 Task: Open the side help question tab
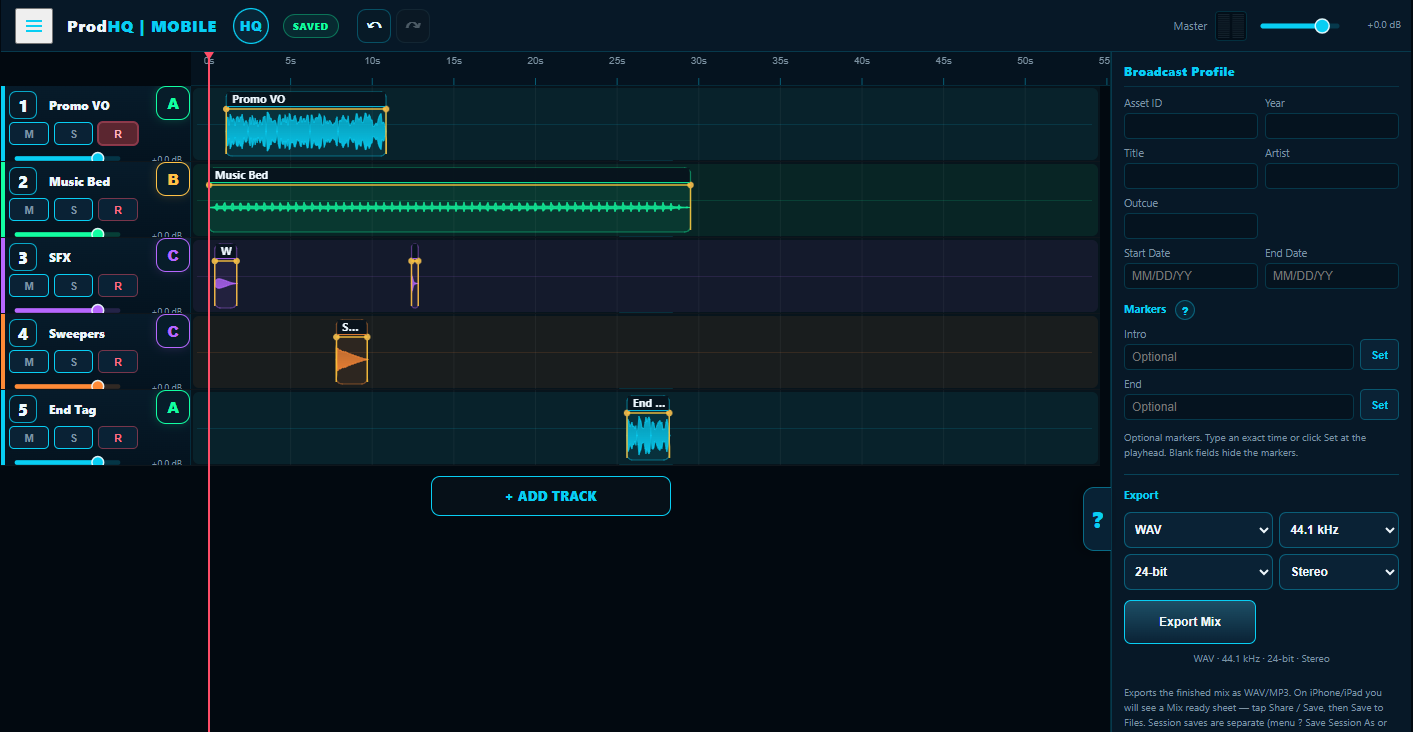[x=1097, y=519]
